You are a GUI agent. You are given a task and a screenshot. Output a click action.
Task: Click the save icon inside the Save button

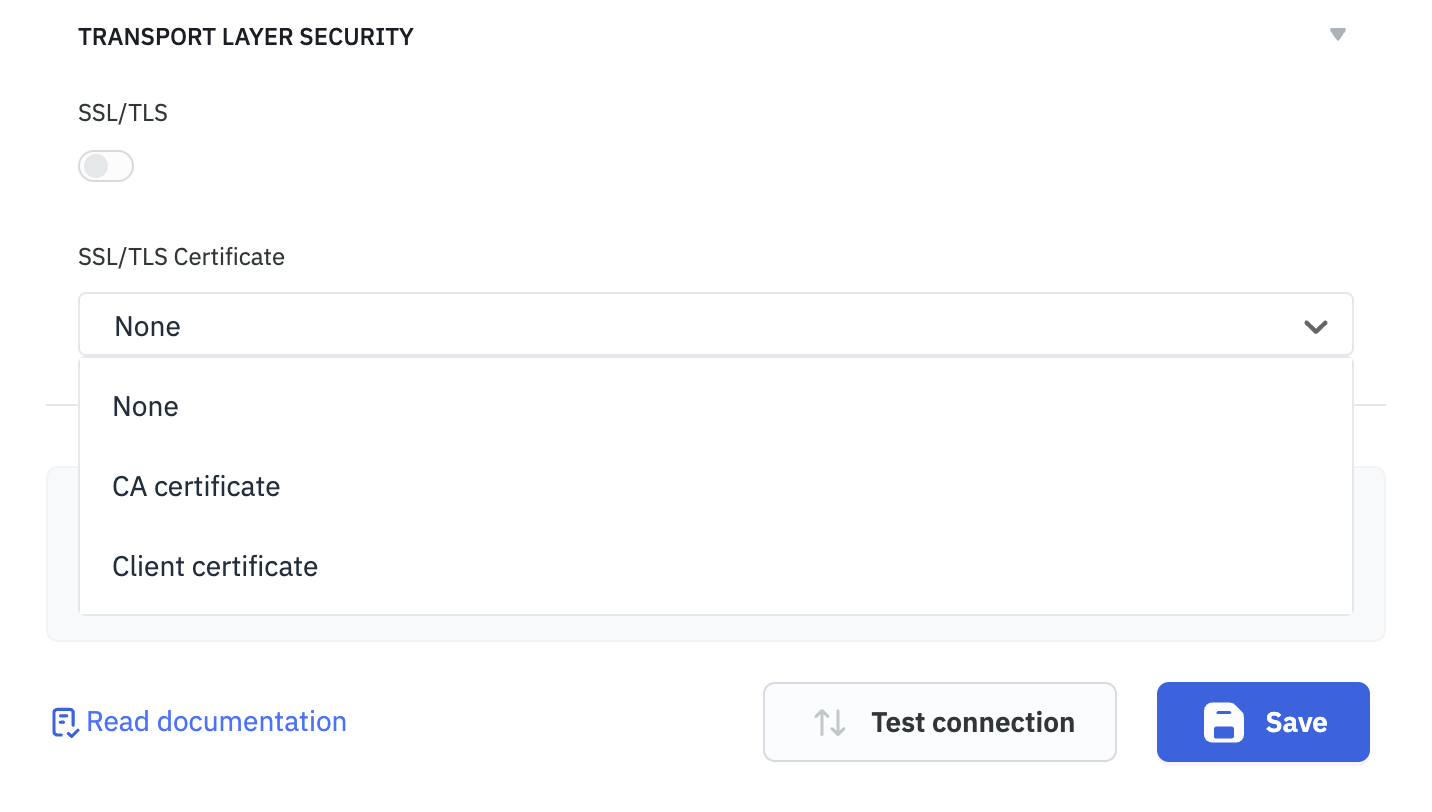click(x=1222, y=722)
